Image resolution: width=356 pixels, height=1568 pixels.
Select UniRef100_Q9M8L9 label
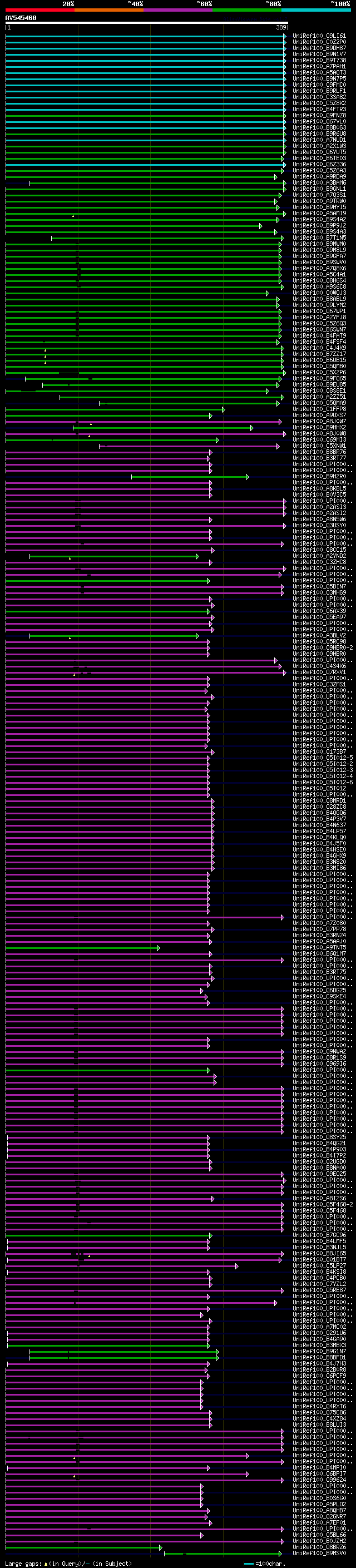click(319, 250)
